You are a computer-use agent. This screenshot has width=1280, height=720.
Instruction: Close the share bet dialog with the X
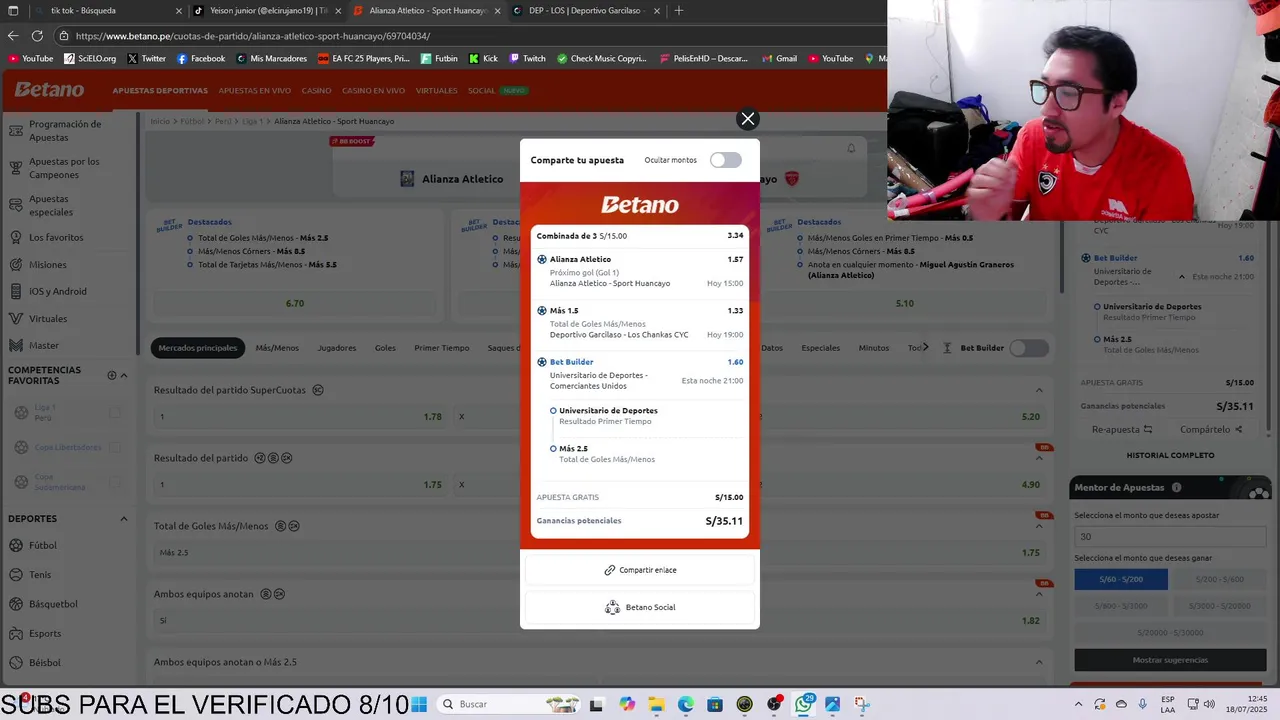pyautogui.click(x=747, y=119)
